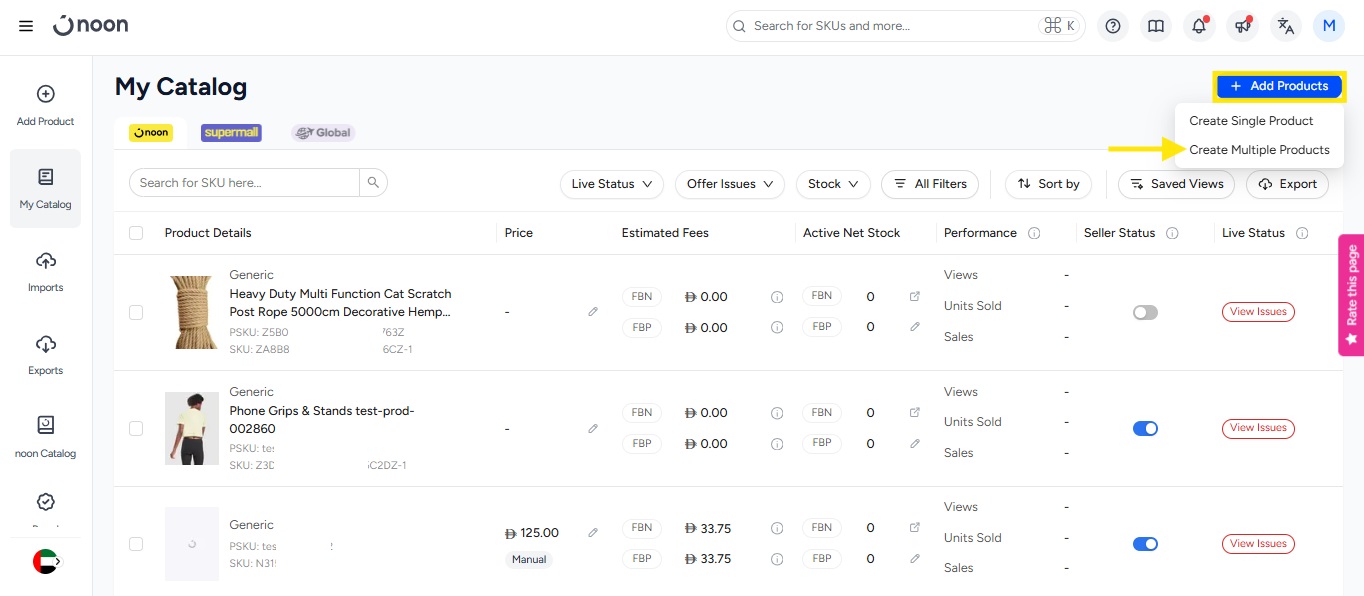Open the language translate icon

[1285, 26]
